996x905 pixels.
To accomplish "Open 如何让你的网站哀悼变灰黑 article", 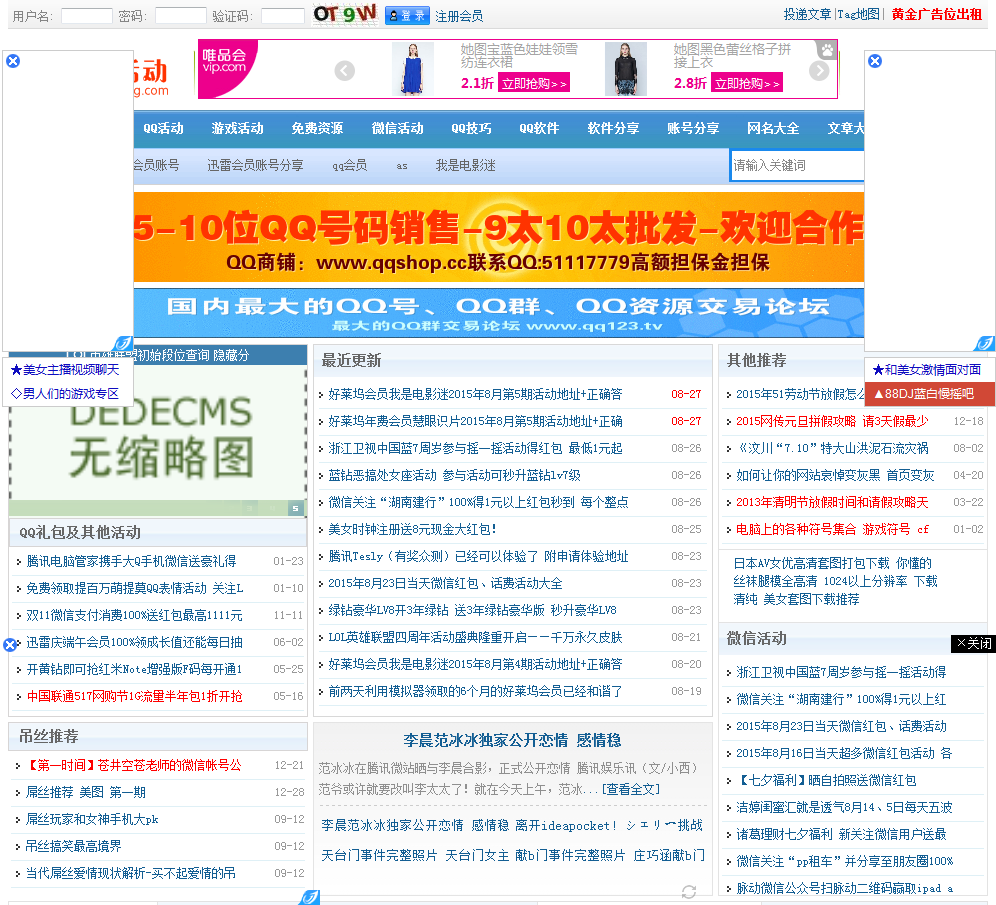I will 835,475.
